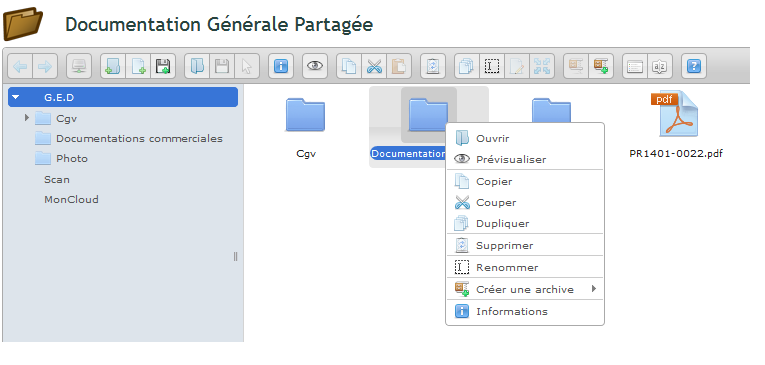The height and width of the screenshot is (365, 765).
Task: Click the toolbar Edit file pencil icon
Action: coord(517,66)
